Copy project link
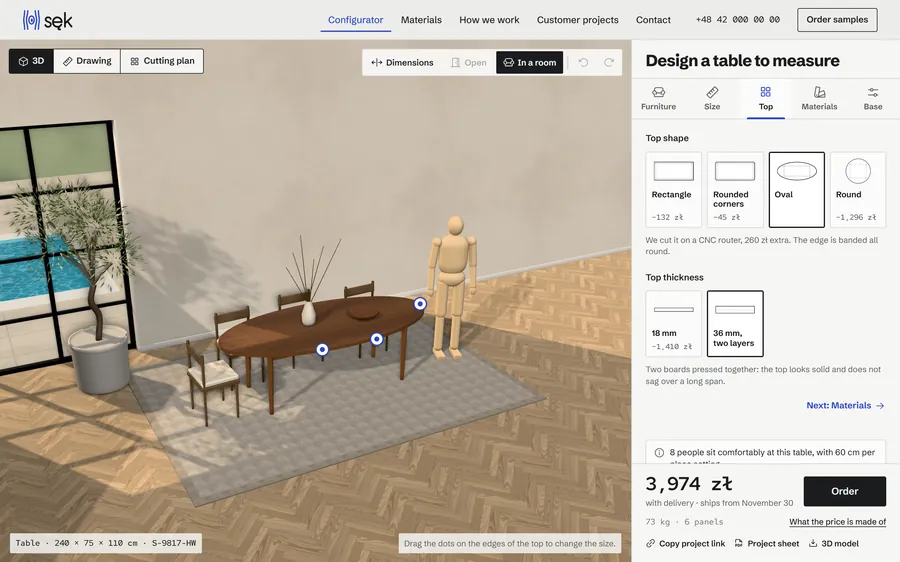Image resolution: width=900 pixels, height=562 pixels. tap(685, 543)
